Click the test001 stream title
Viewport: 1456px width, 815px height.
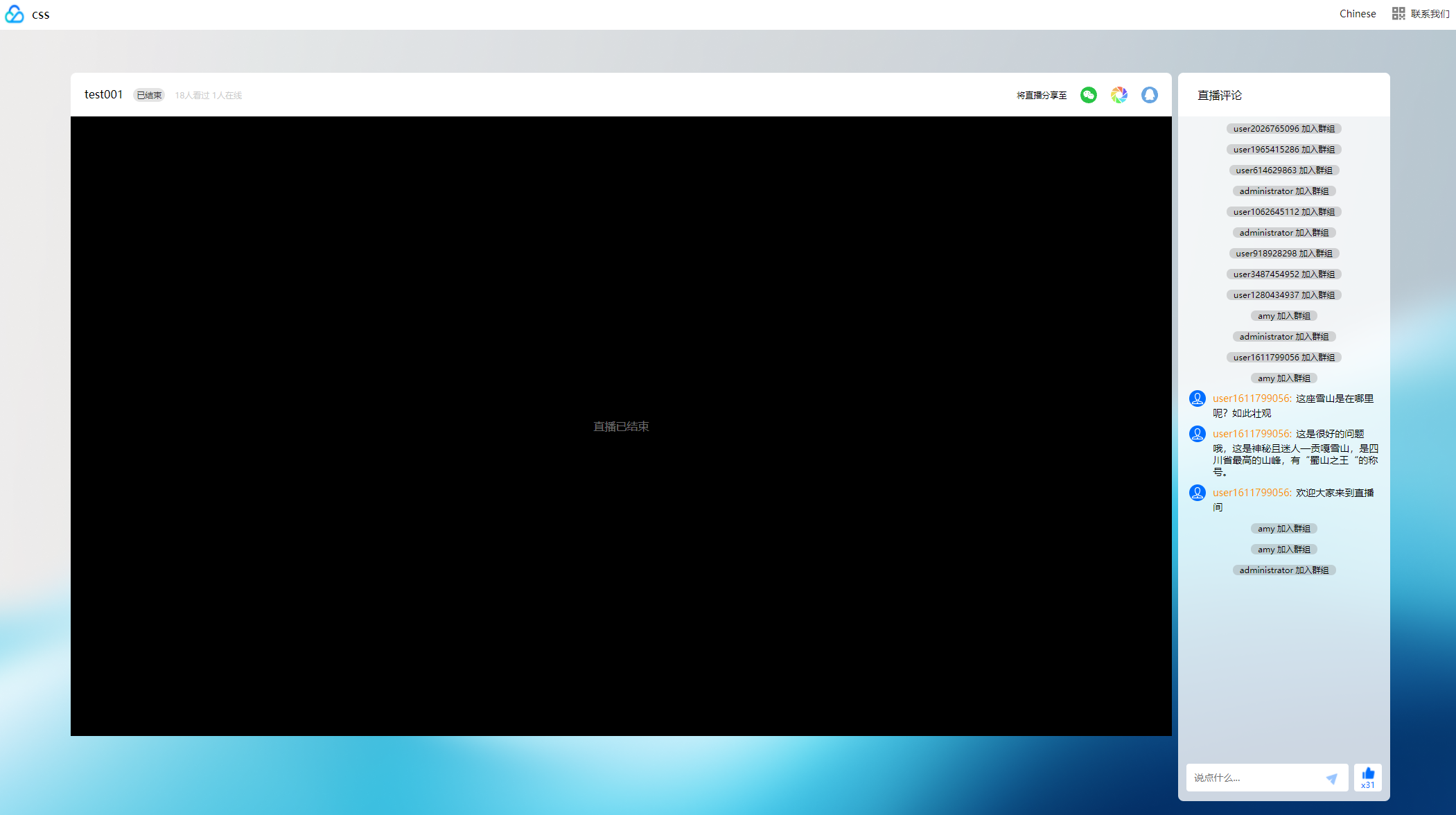[x=103, y=94]
